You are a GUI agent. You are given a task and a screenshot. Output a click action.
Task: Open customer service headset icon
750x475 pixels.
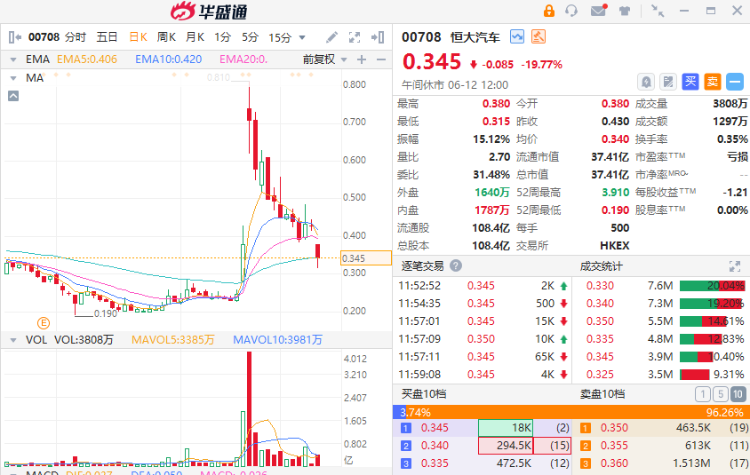point(571,11)
